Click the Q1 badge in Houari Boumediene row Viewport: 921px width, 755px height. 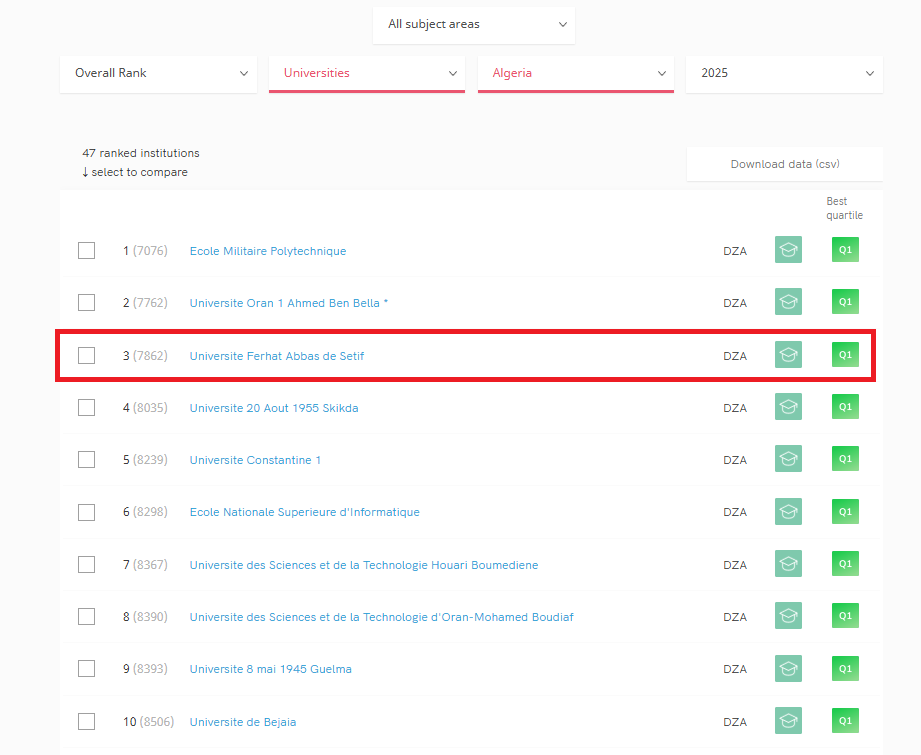point(845,563)
